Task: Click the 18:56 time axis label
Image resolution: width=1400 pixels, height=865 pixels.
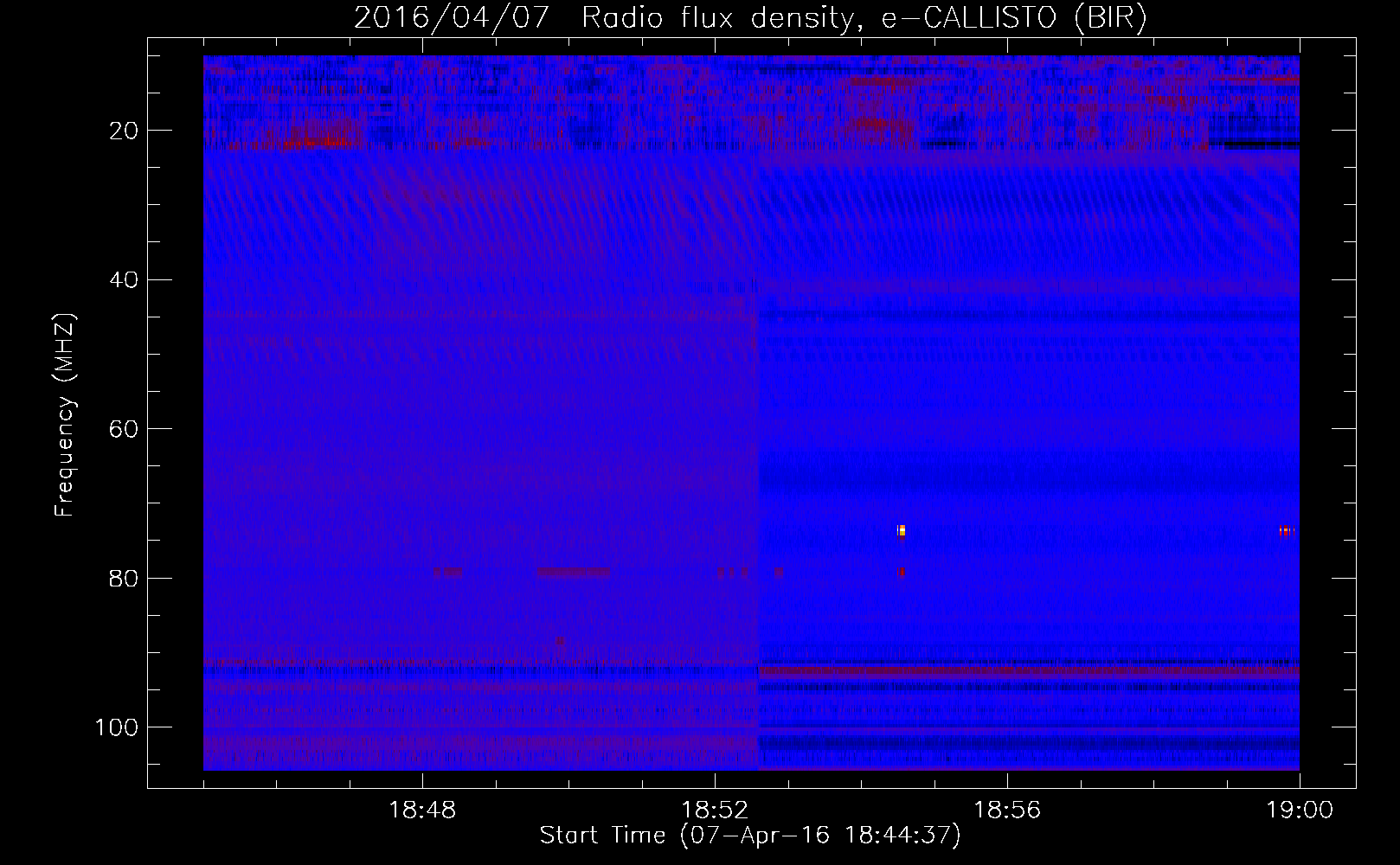Action: click(1007, 811)
